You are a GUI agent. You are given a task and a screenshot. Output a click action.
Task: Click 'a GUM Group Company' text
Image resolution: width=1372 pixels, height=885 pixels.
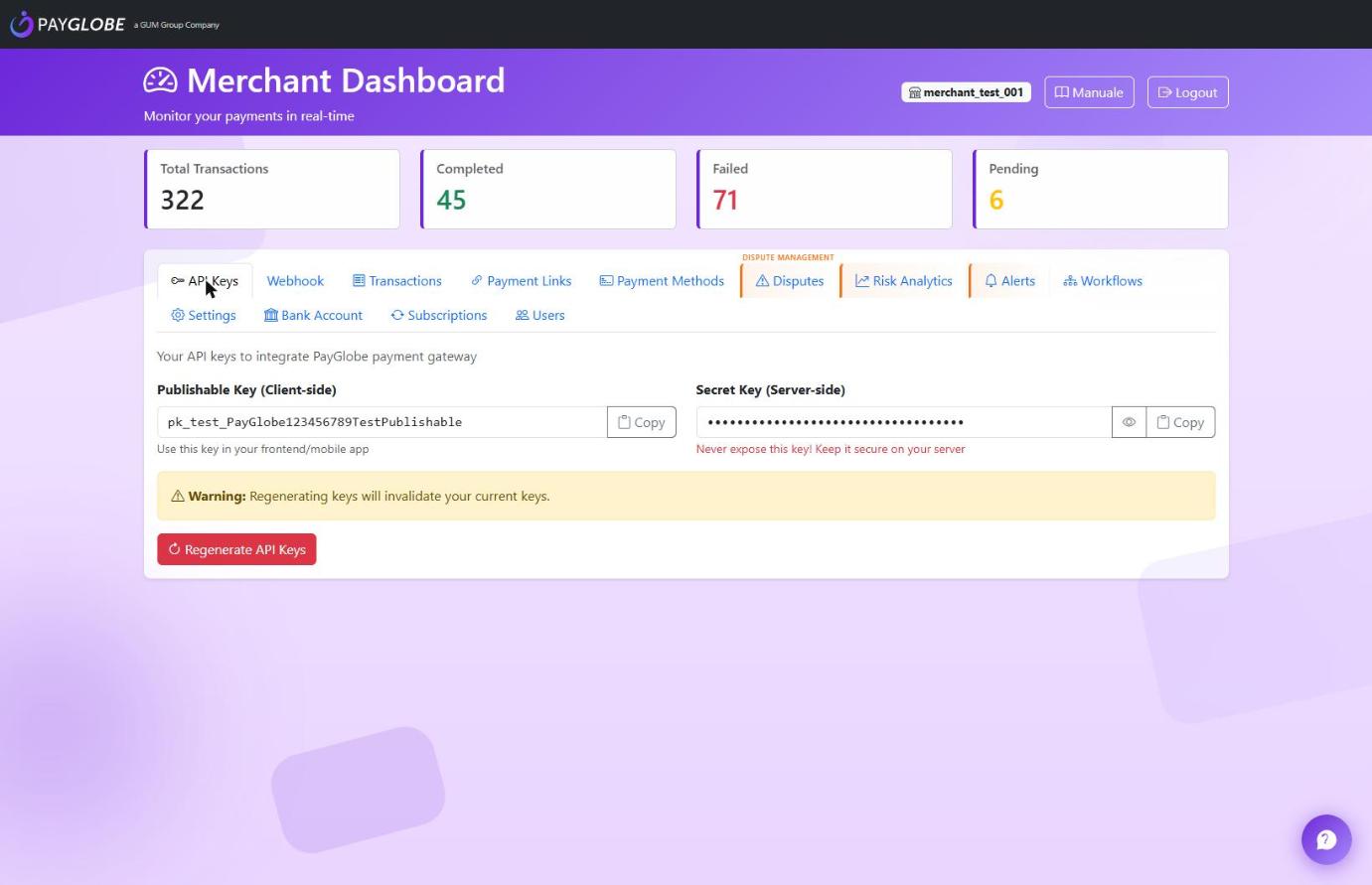pyautogui.click(x=177, y=25)
